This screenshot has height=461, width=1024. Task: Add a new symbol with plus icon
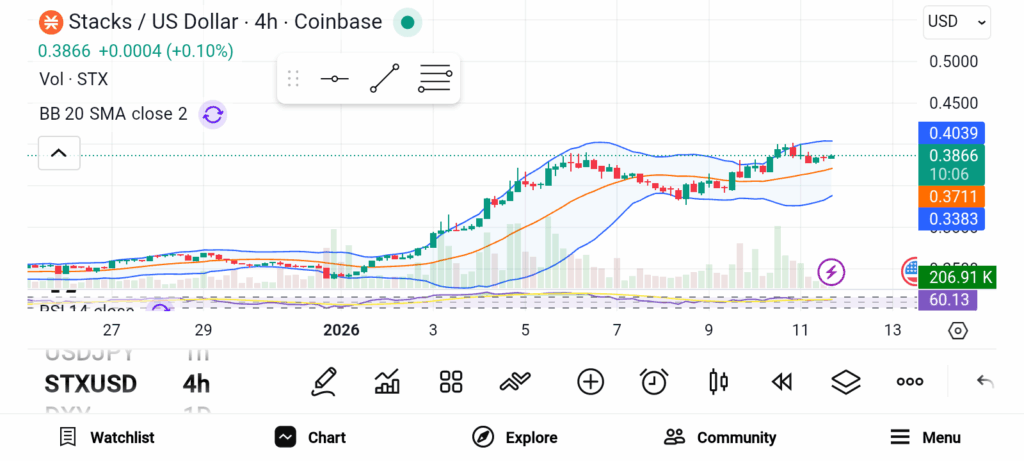590,381
